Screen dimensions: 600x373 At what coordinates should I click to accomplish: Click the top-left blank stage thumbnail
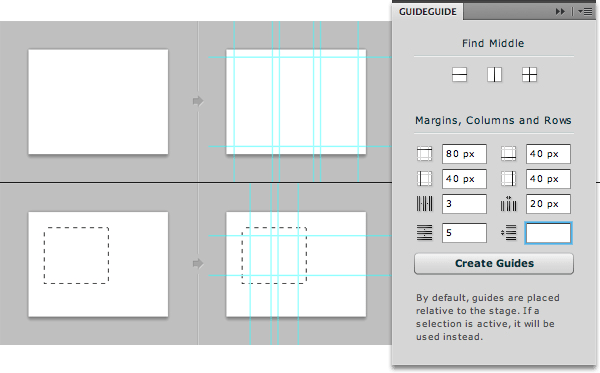click(98, 102)
